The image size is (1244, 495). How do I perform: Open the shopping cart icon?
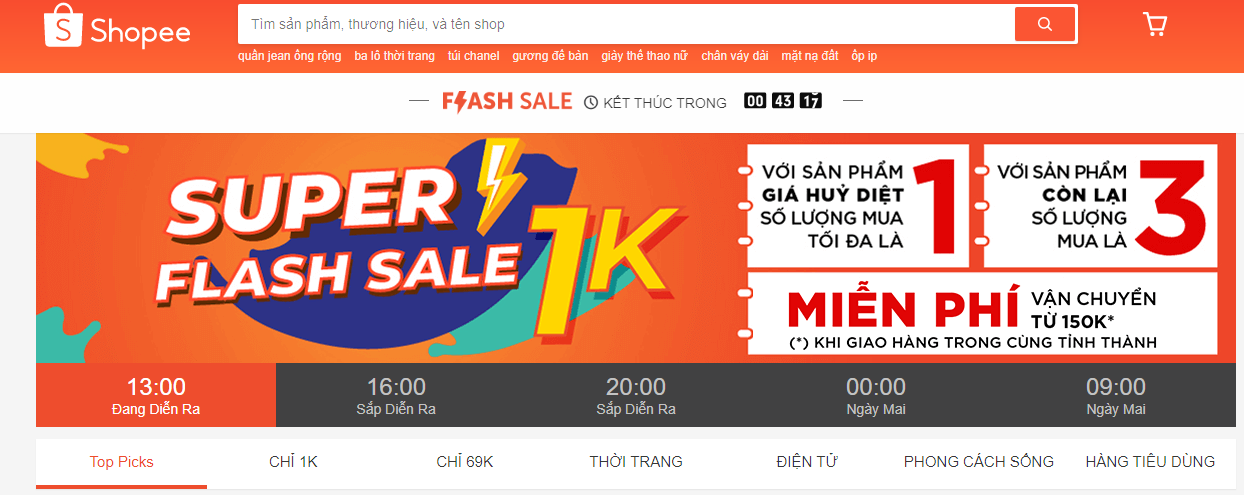coord(1155,24)
